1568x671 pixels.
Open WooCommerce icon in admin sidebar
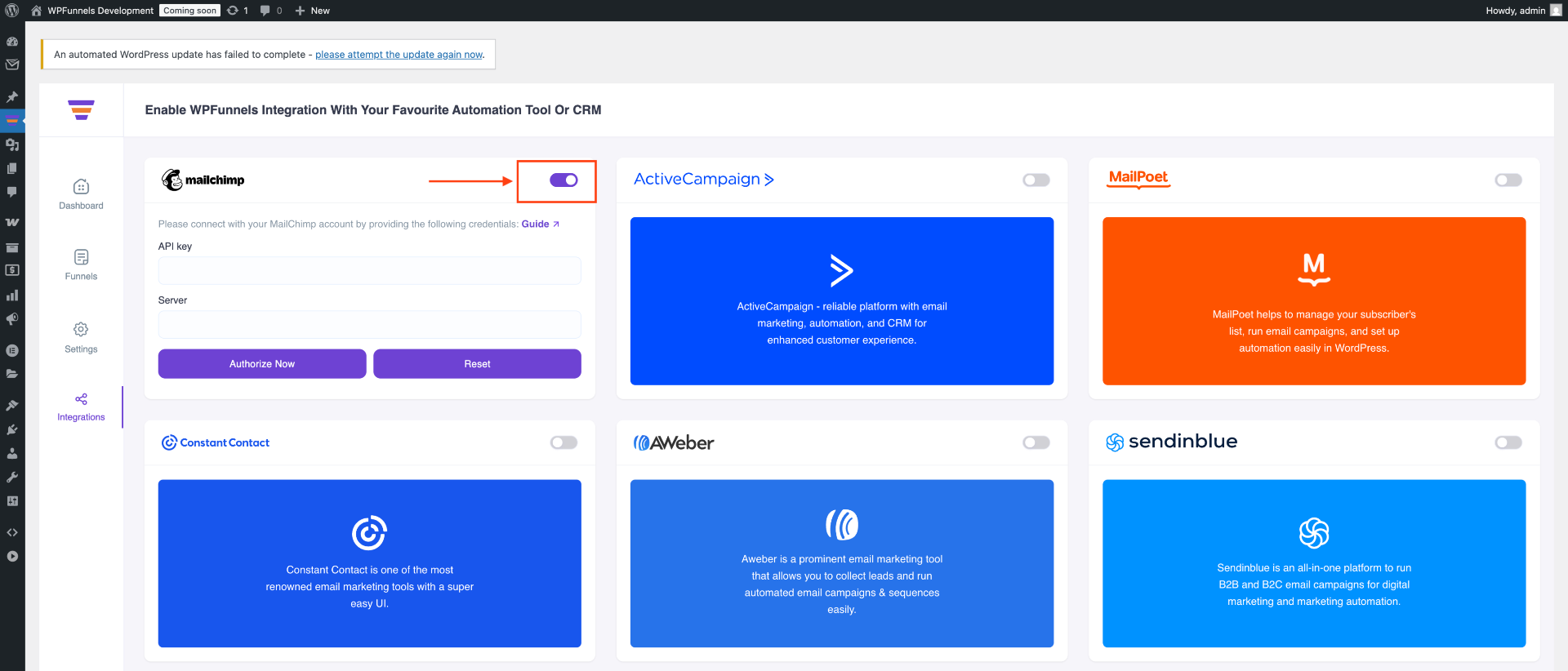click(x=12, y=222)
